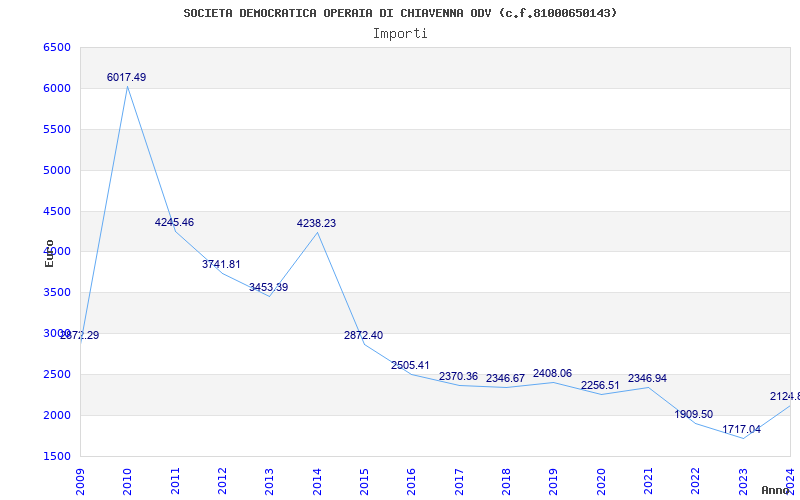Image resolution: width=800 pixels, height=500 pixels.
Task: Click the y-axis label 3500
Action: (57, 292)
